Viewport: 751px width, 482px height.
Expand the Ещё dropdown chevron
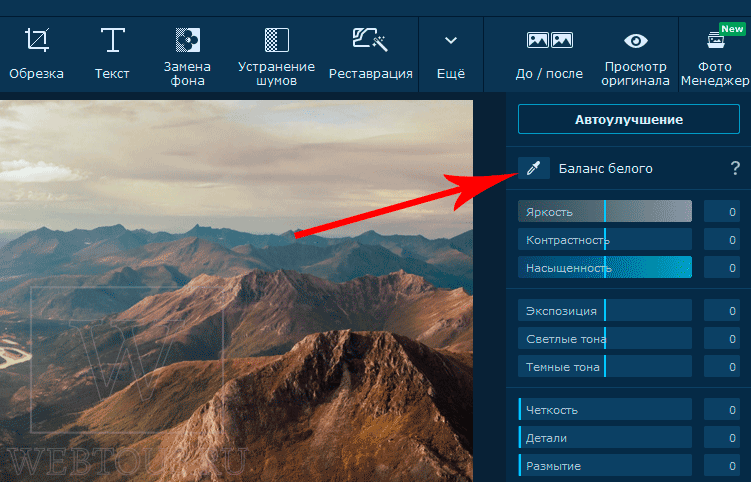pyautogui.click(x=451, y=41)
